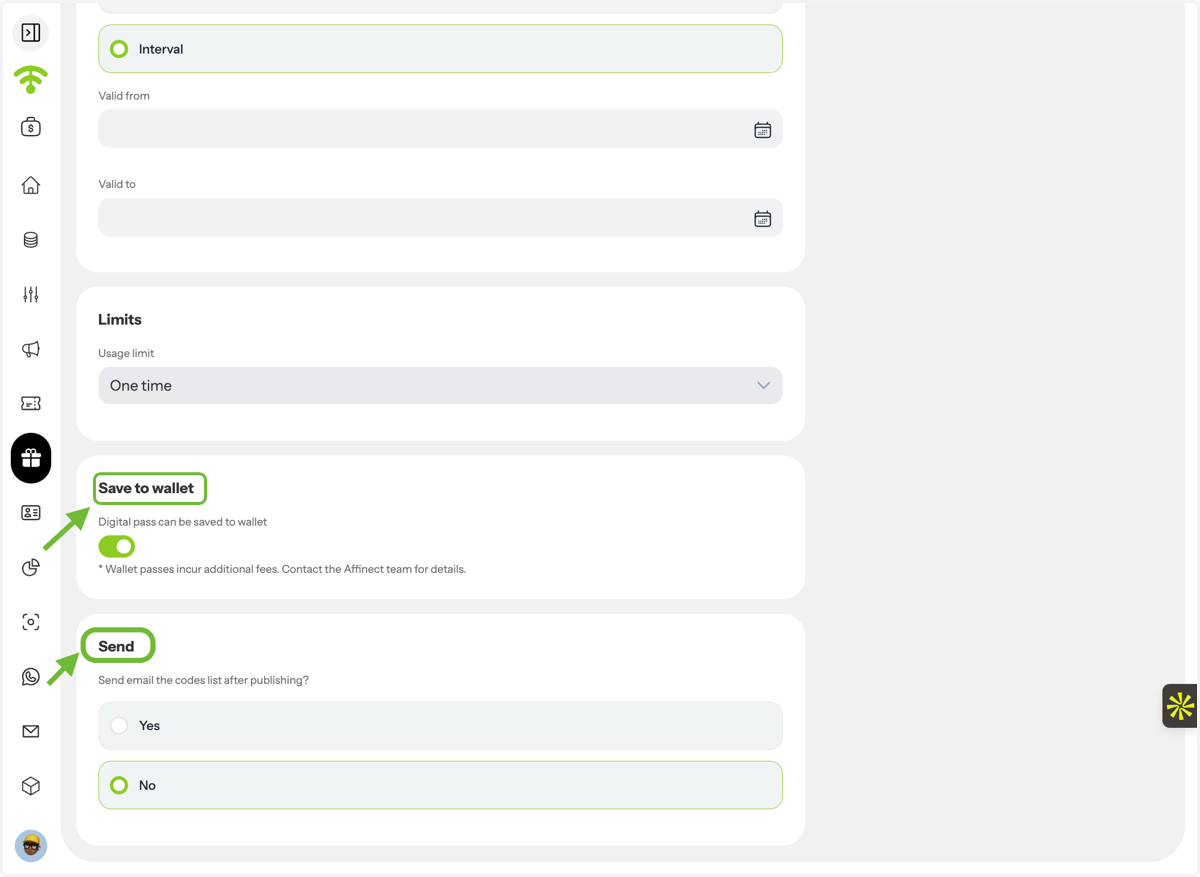Screen dimensions: 1200x877
Task: Open the Valid from calendar icon
Action: click(762, 130)
